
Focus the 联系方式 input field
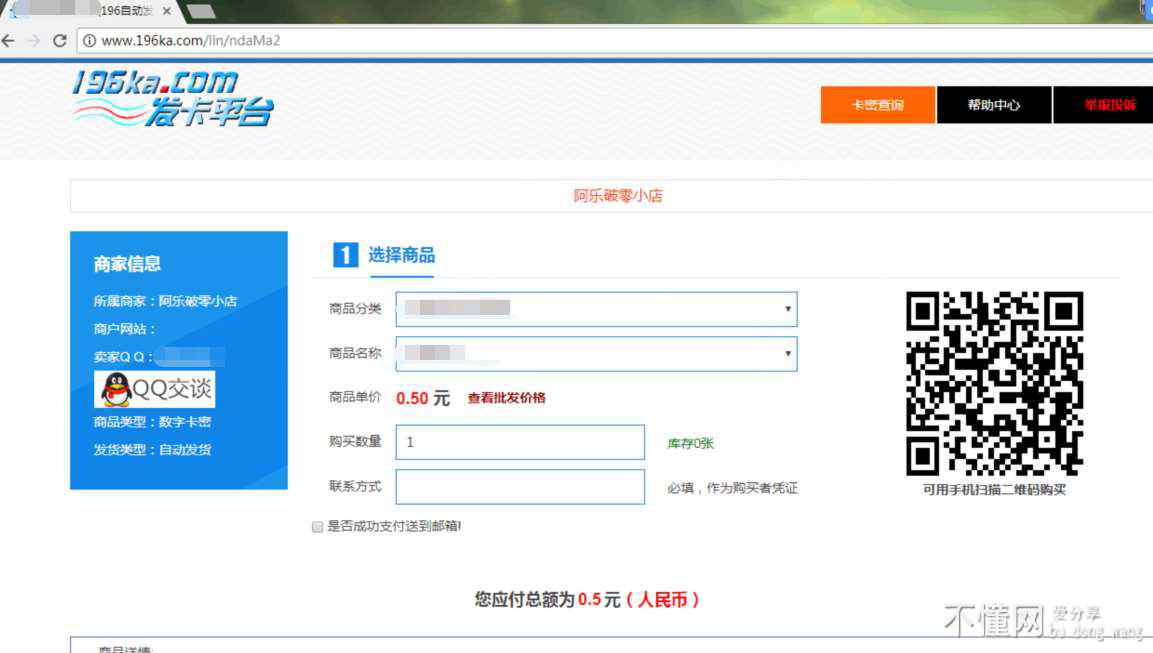(x=520, y=487)
